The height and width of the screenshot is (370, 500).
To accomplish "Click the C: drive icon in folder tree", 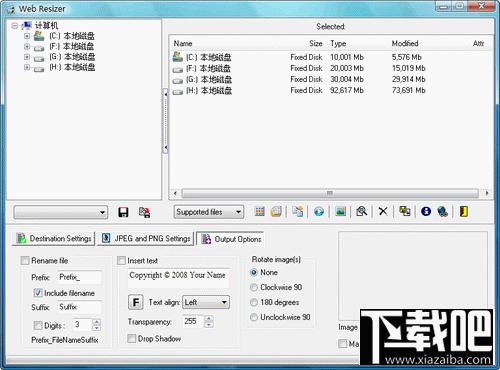I will (39, 36).
